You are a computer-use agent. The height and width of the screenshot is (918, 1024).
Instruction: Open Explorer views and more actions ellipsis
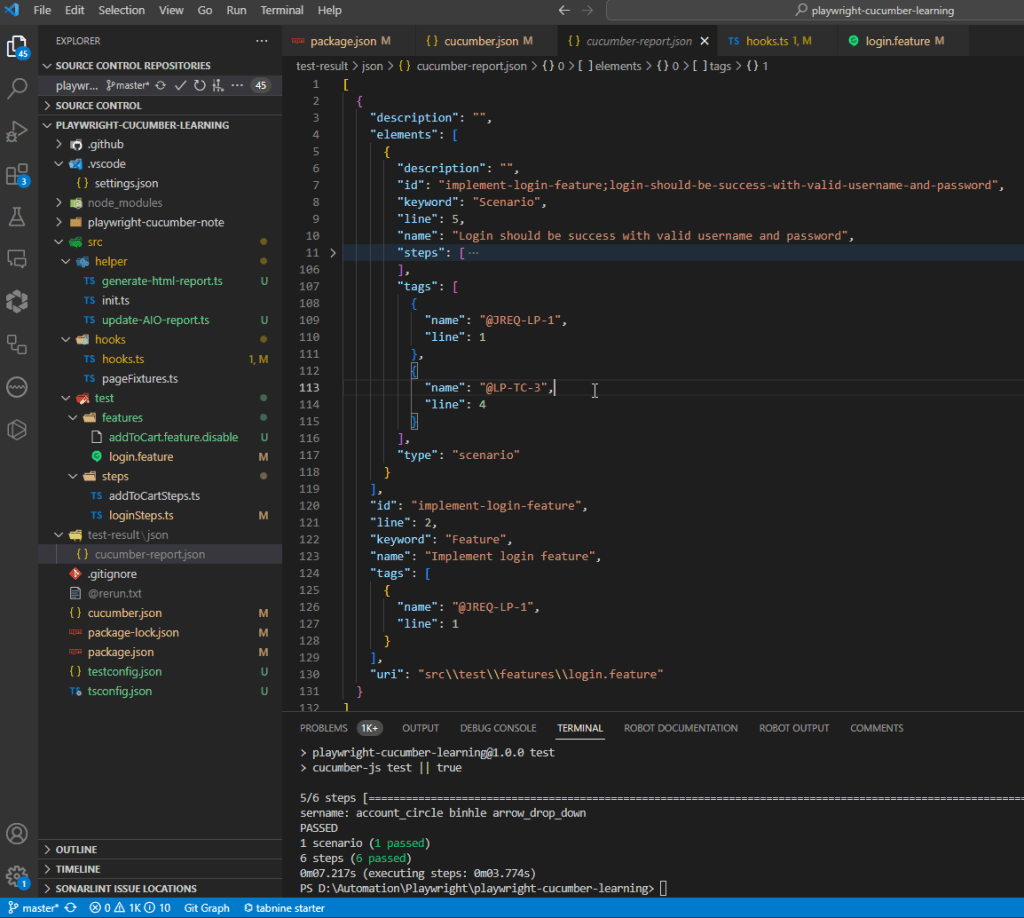[x=262, y=41]
